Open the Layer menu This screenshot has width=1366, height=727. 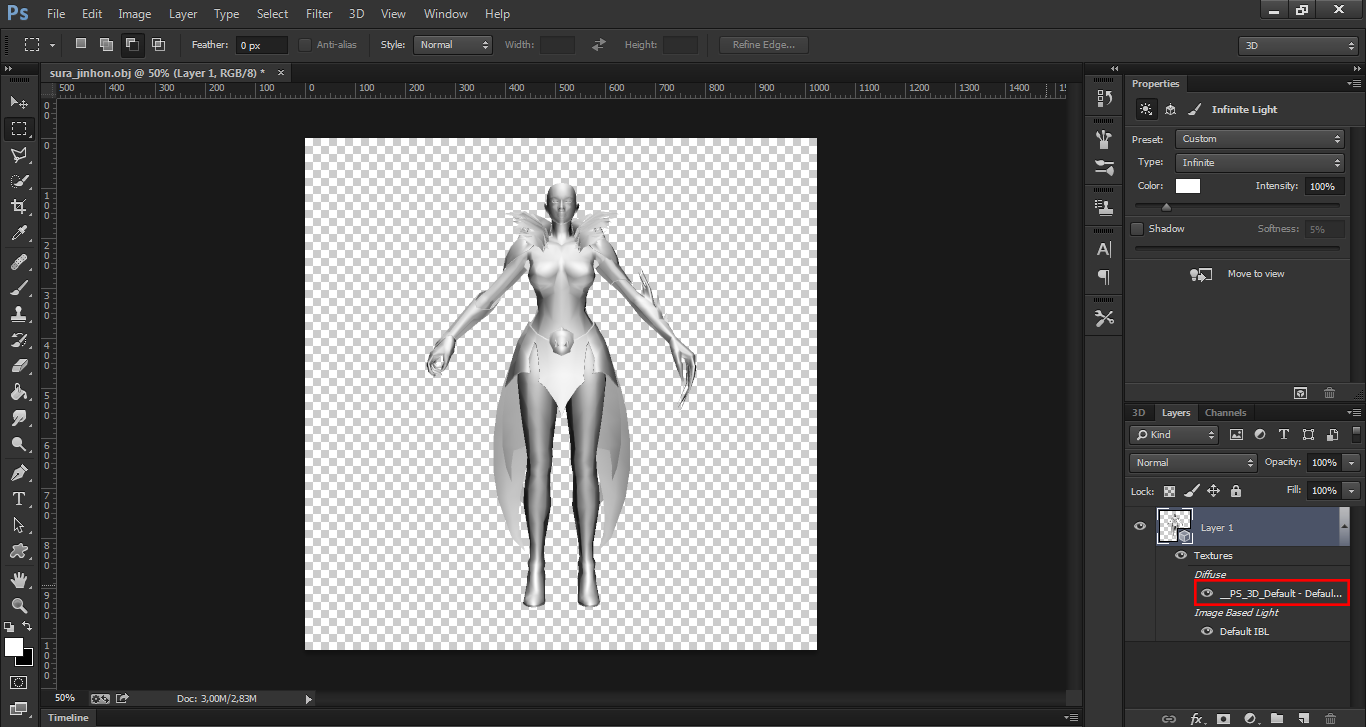(x=183, y=14)
